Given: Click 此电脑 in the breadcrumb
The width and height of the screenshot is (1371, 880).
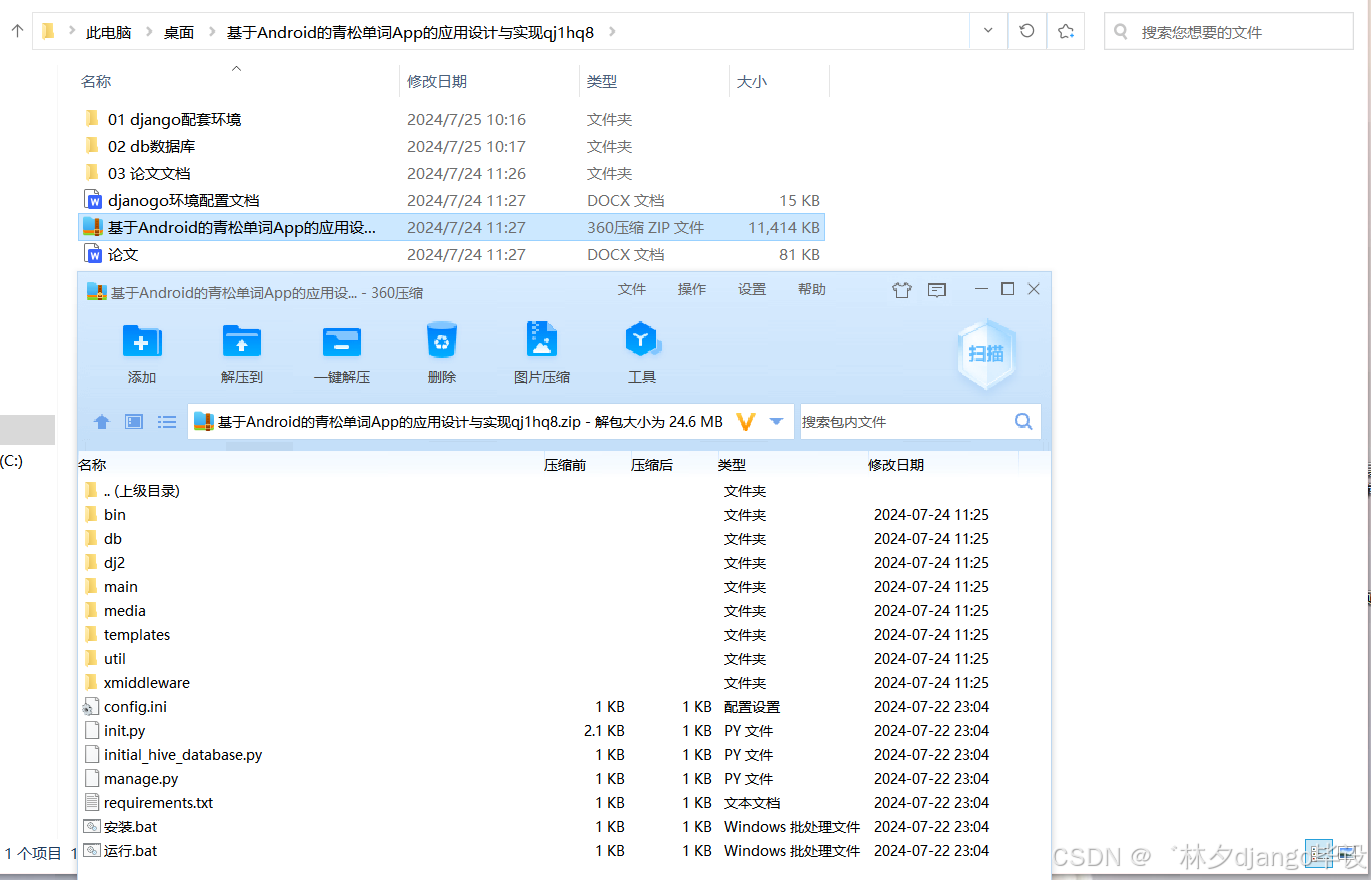Looking at the screenshot, I should [x=108, y=32].
